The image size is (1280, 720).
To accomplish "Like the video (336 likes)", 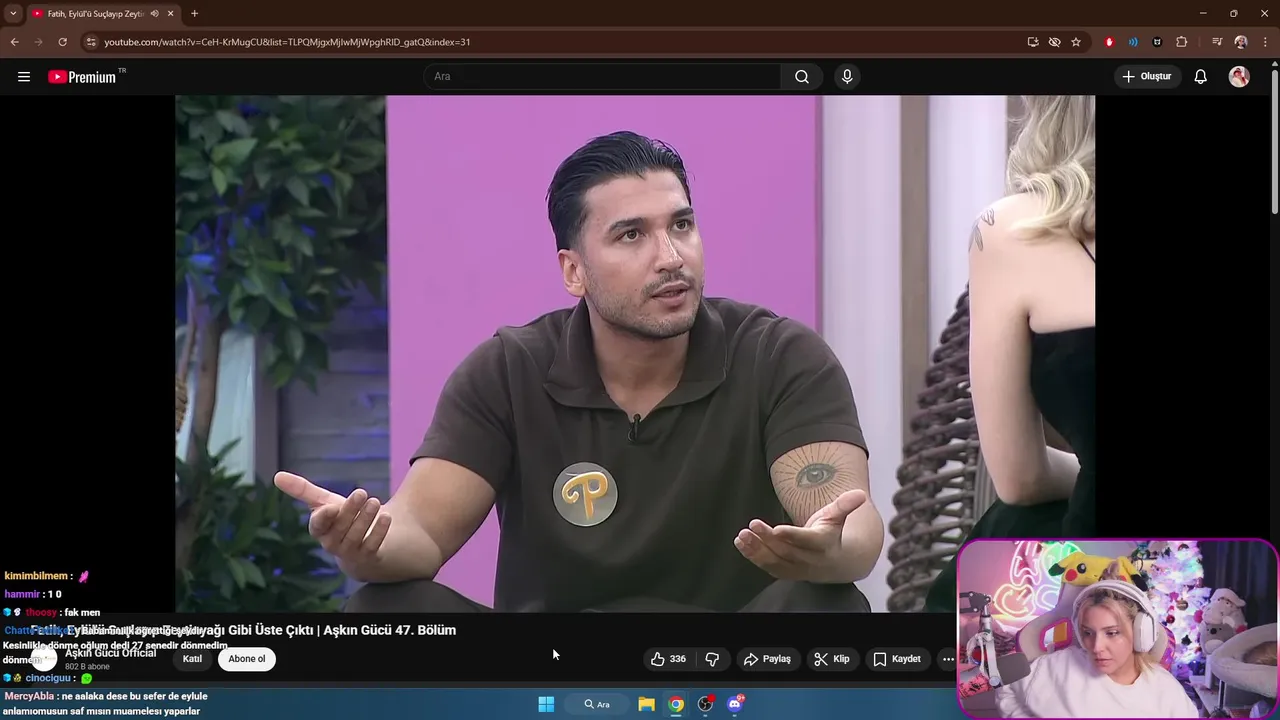I will coord(668,659).
